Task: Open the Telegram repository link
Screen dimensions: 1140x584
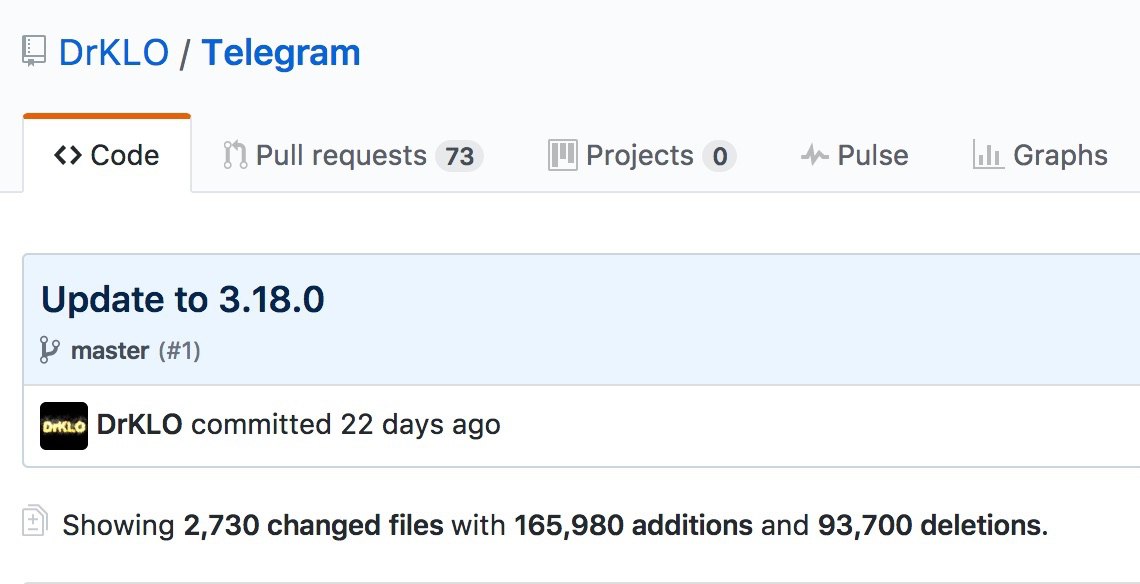Action: [x=281, y=53]
